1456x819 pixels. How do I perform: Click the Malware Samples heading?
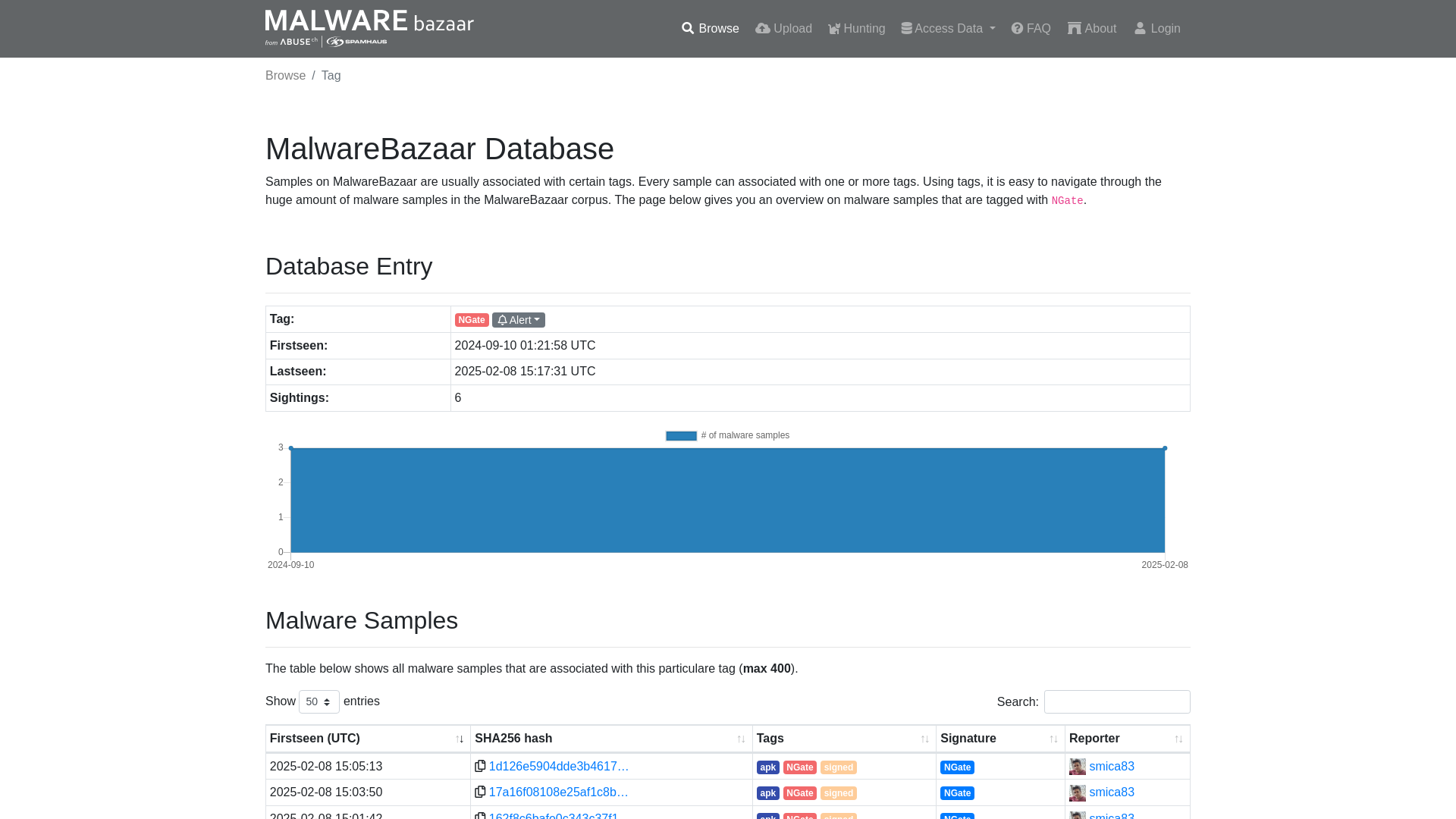point(362,620)
